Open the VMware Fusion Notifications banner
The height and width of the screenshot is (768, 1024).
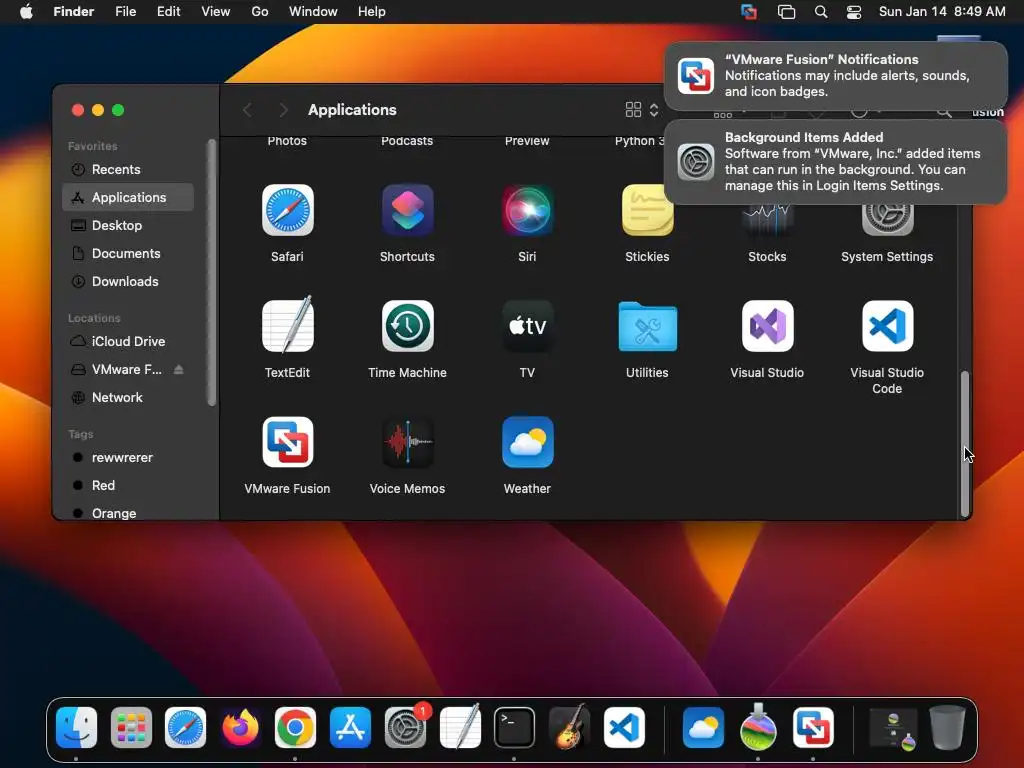(835, 76)
